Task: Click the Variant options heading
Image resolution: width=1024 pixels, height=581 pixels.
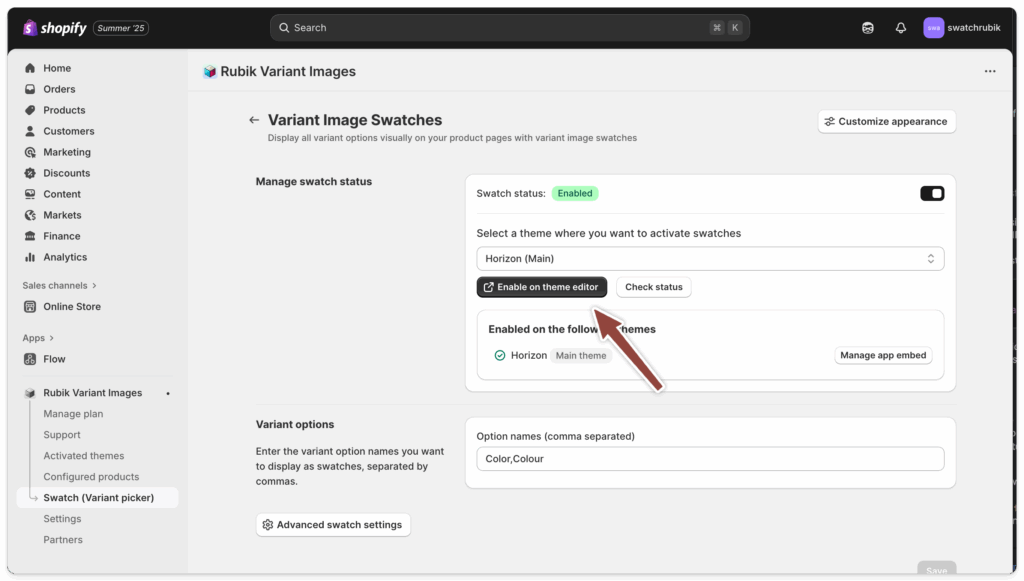Action: tap(295, 424)
